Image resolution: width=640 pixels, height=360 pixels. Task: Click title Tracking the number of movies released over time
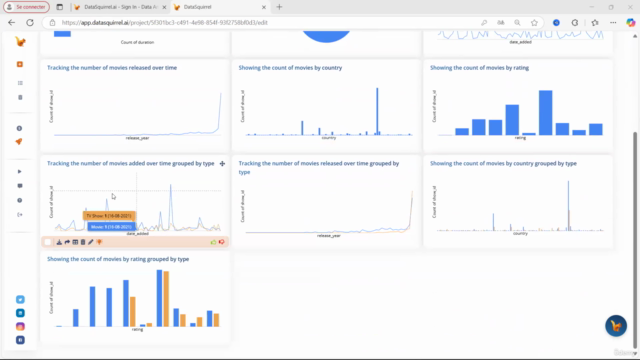[112, 68]
